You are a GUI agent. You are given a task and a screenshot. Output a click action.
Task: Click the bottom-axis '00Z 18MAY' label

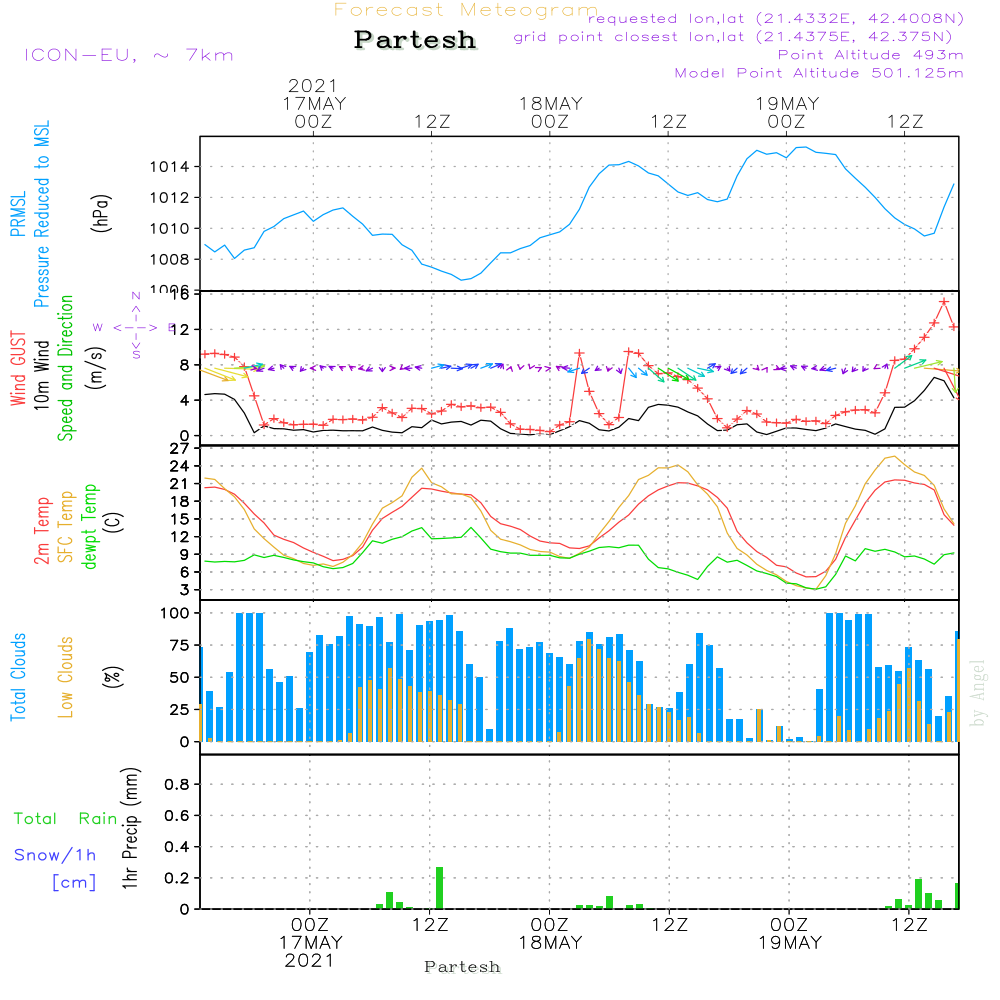click(550, 934)
